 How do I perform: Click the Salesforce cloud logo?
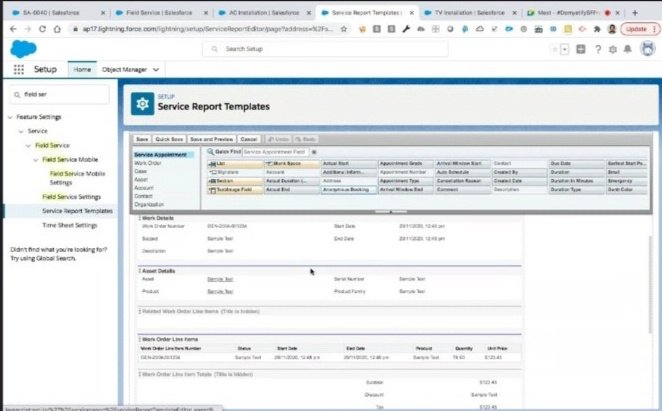tap(23, 49)
